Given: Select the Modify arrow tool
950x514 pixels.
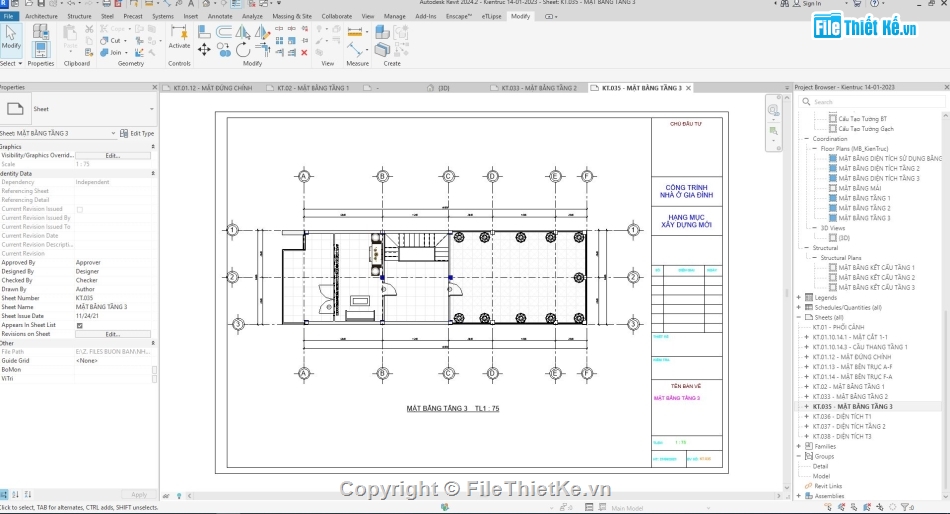Looking at the screenshot, I should click(11, 37).
